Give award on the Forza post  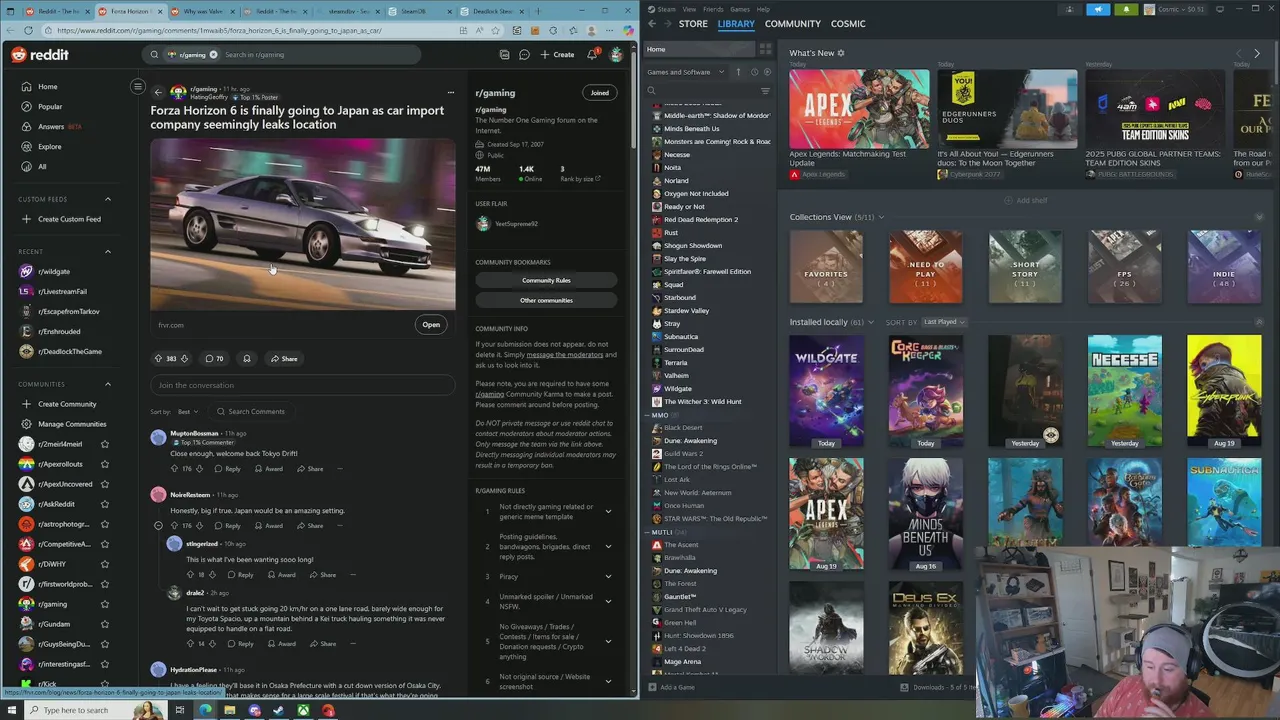(246, 358)
